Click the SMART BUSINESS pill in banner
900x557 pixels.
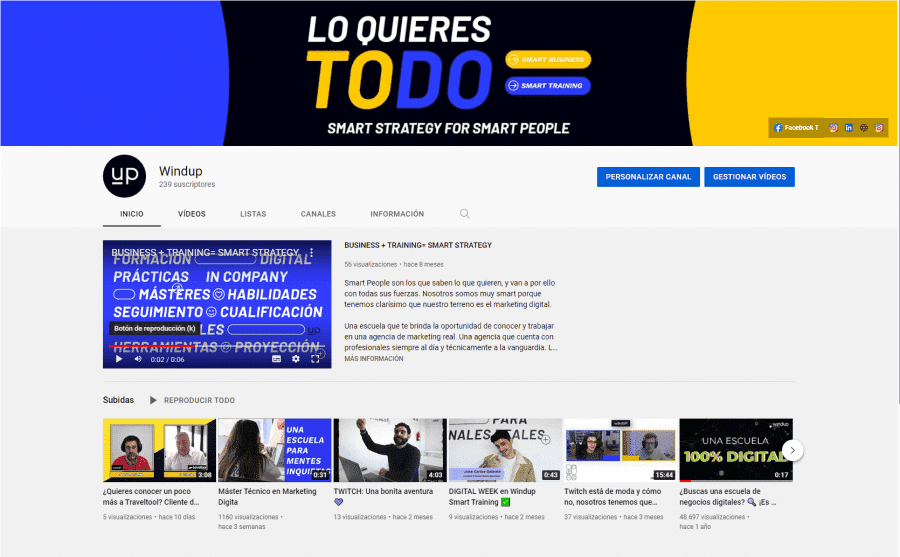[548, 60]
